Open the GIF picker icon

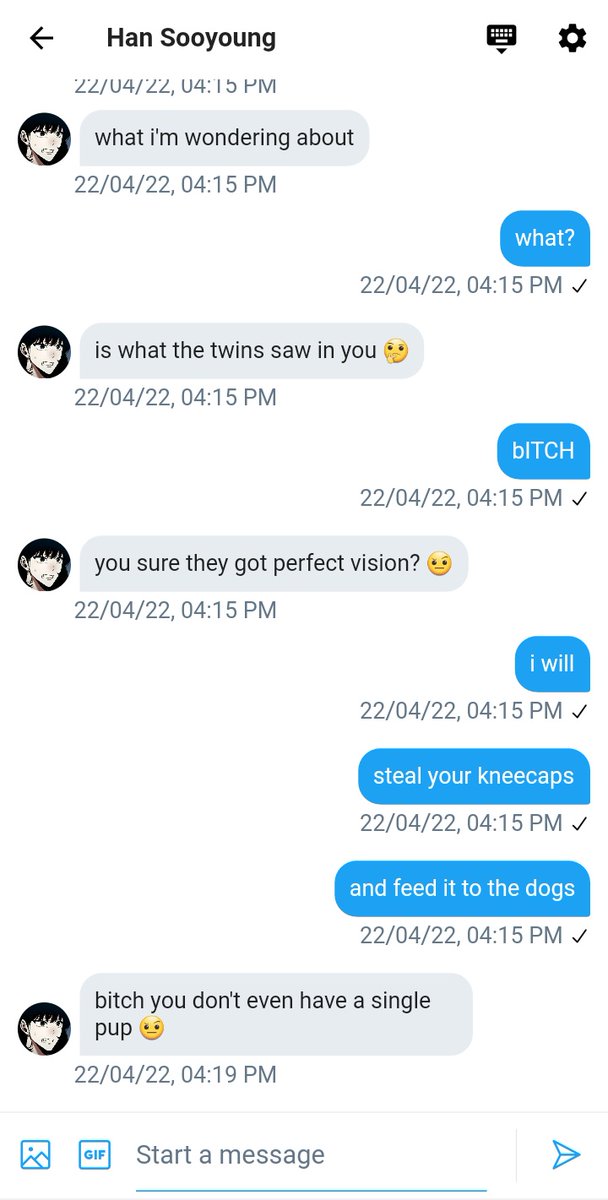[x=94, y=1155]
